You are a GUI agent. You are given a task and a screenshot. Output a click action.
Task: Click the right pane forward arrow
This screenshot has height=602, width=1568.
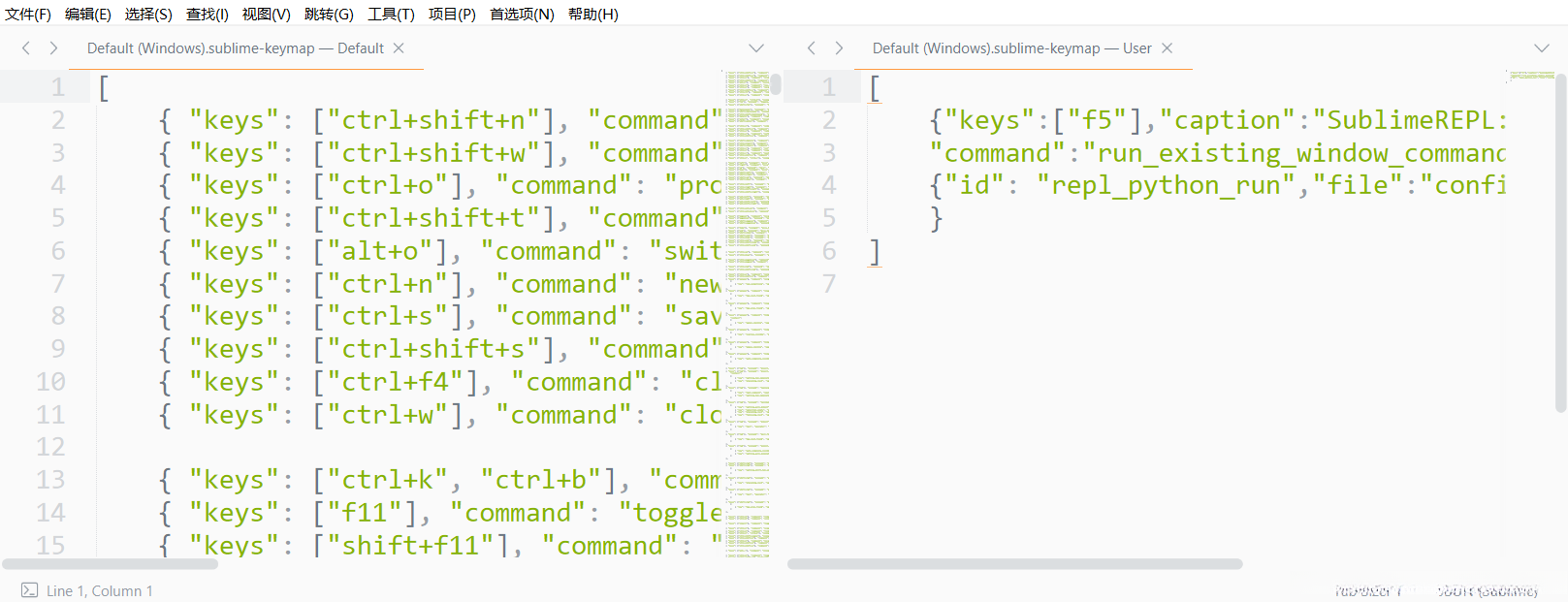(x=839, y=48)
